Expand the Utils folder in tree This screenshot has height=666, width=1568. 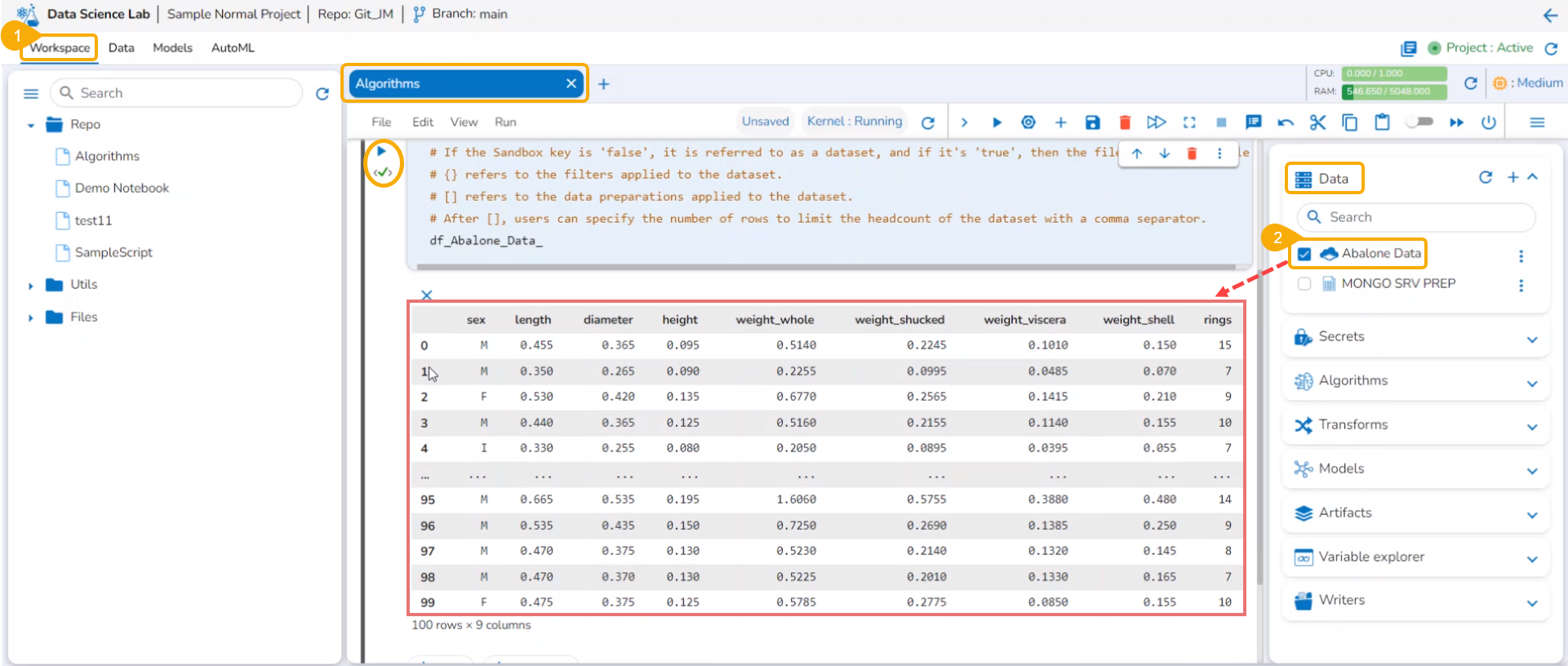click(x=31, y=286)
